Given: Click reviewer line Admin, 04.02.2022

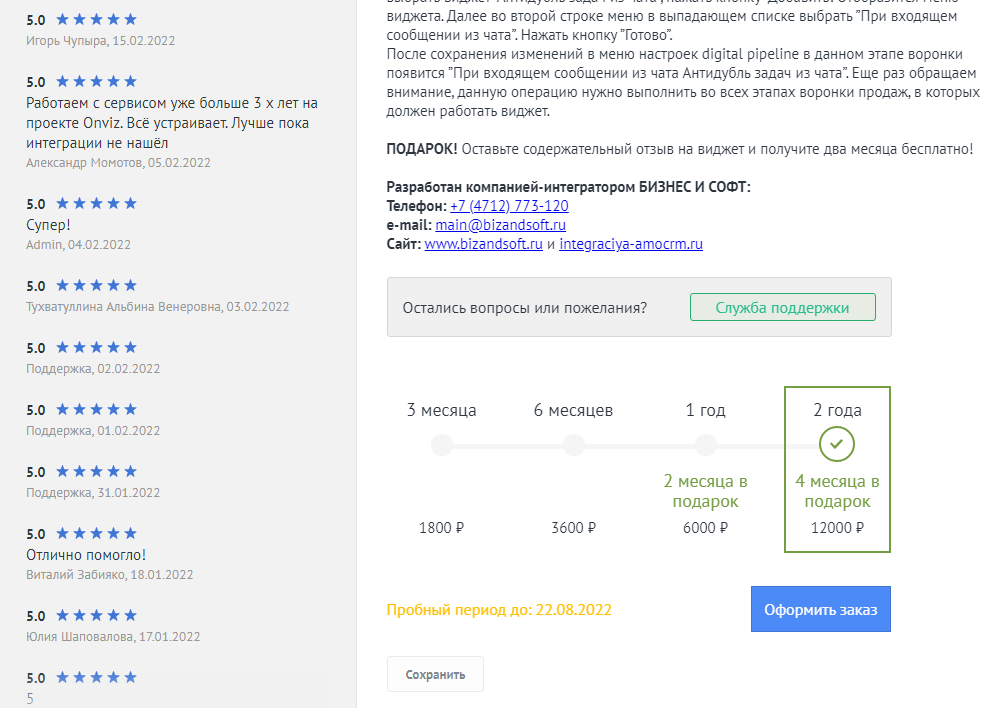Looking at the screenshot, I should click(x=78, y=244).
